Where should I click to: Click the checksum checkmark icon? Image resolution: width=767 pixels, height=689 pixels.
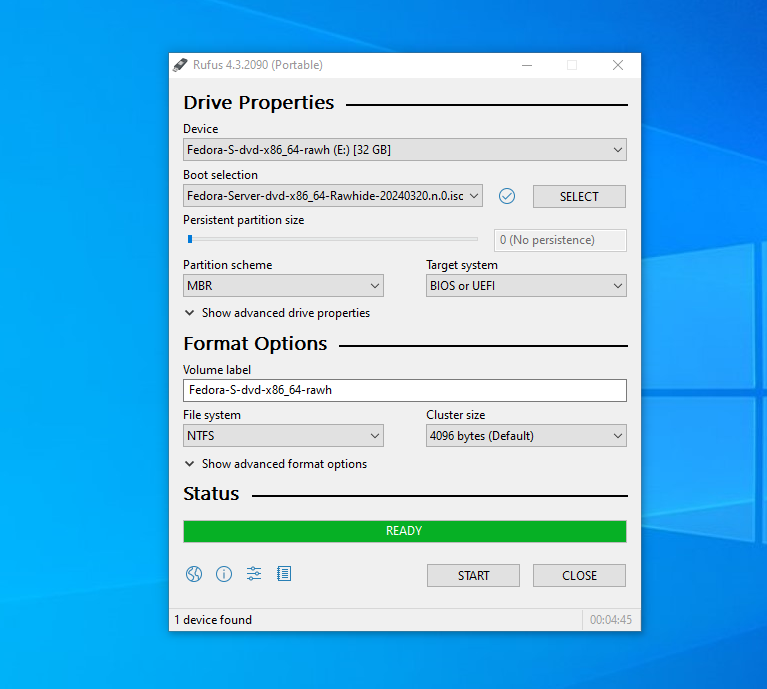coord(507,196)
